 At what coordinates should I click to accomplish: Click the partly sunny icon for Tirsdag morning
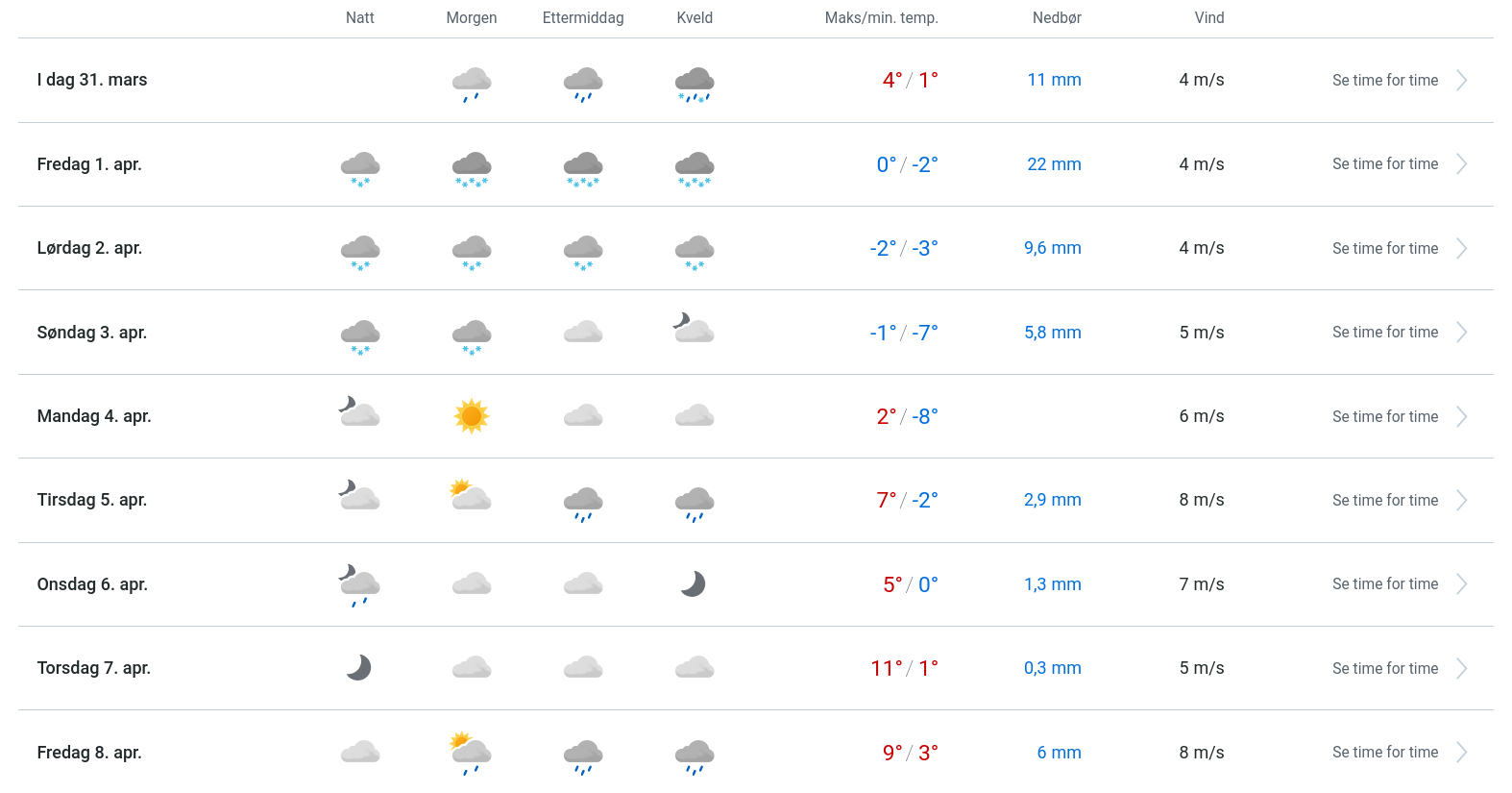click(471, 496)
